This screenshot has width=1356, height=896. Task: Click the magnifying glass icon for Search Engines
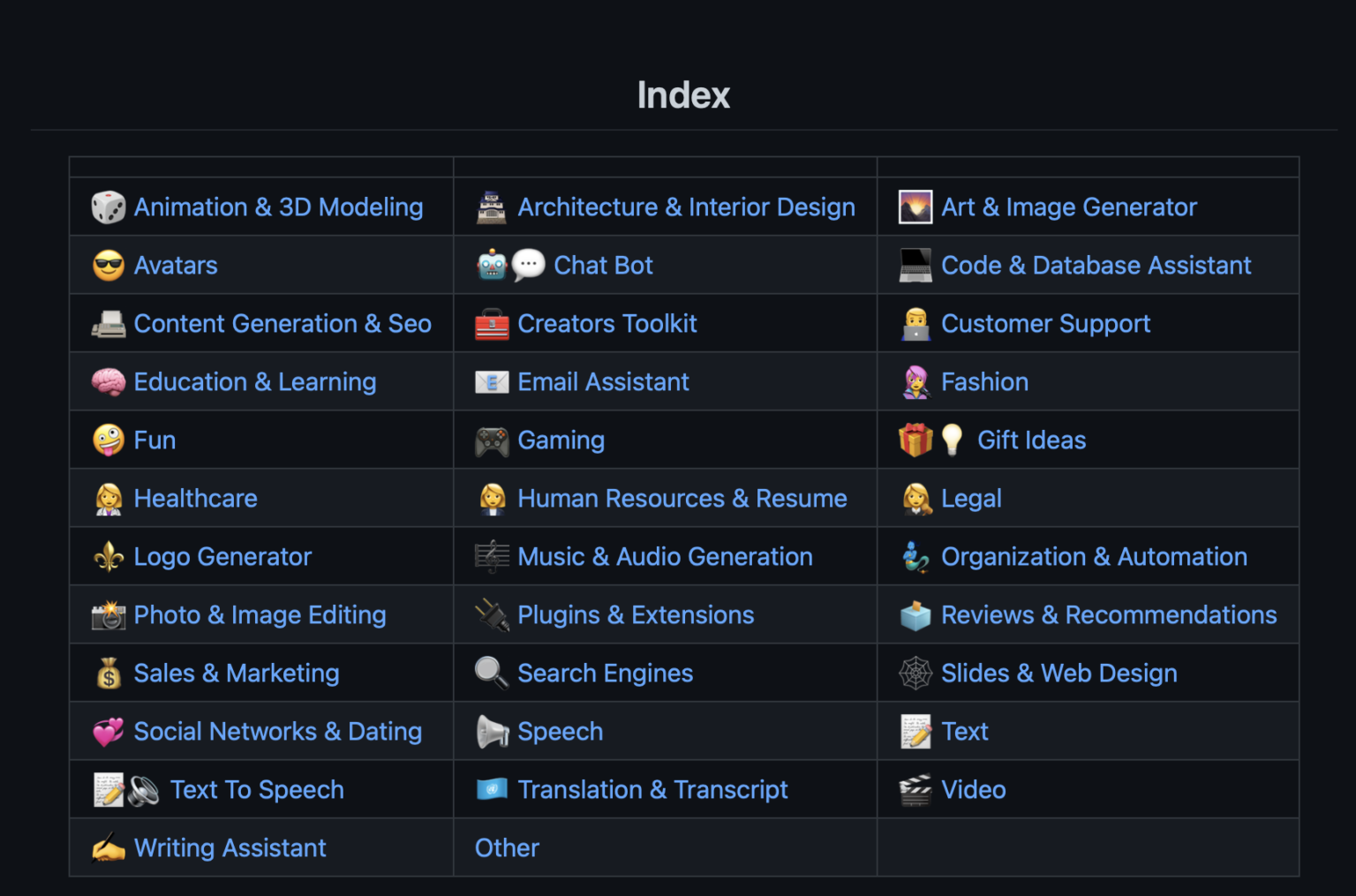[492, 674]
